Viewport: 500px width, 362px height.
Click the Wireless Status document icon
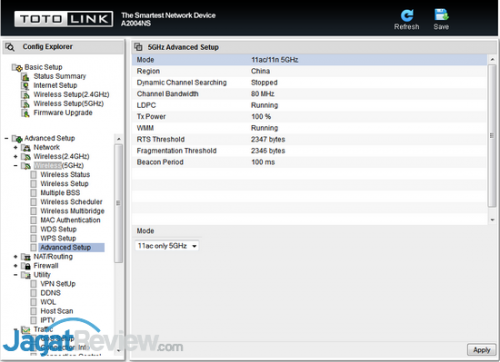[34, 175]
